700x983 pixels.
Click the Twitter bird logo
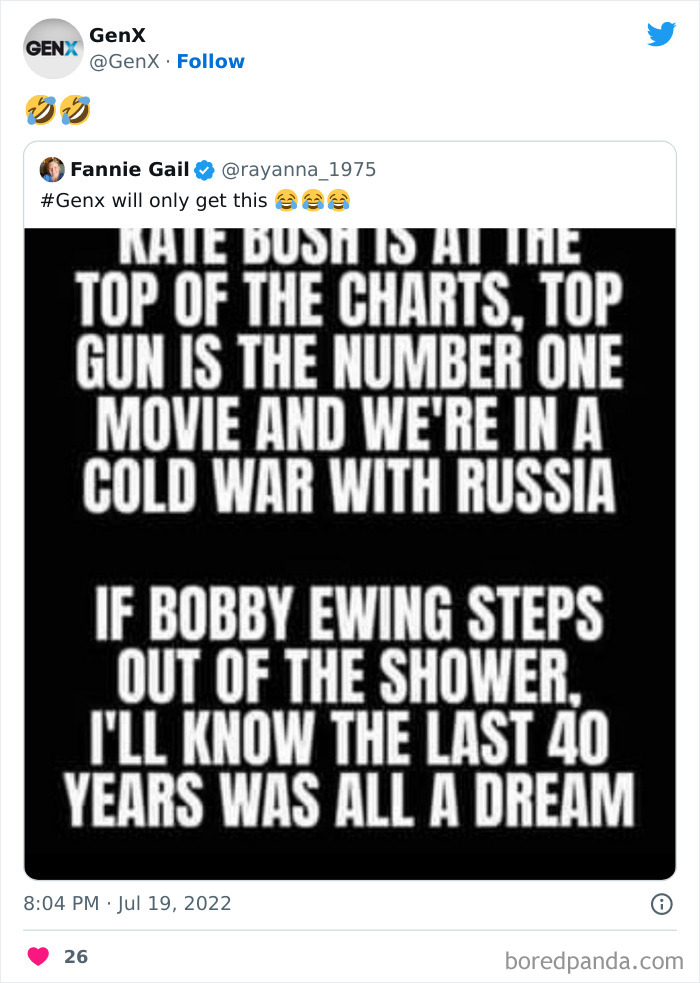click(661, 34)
